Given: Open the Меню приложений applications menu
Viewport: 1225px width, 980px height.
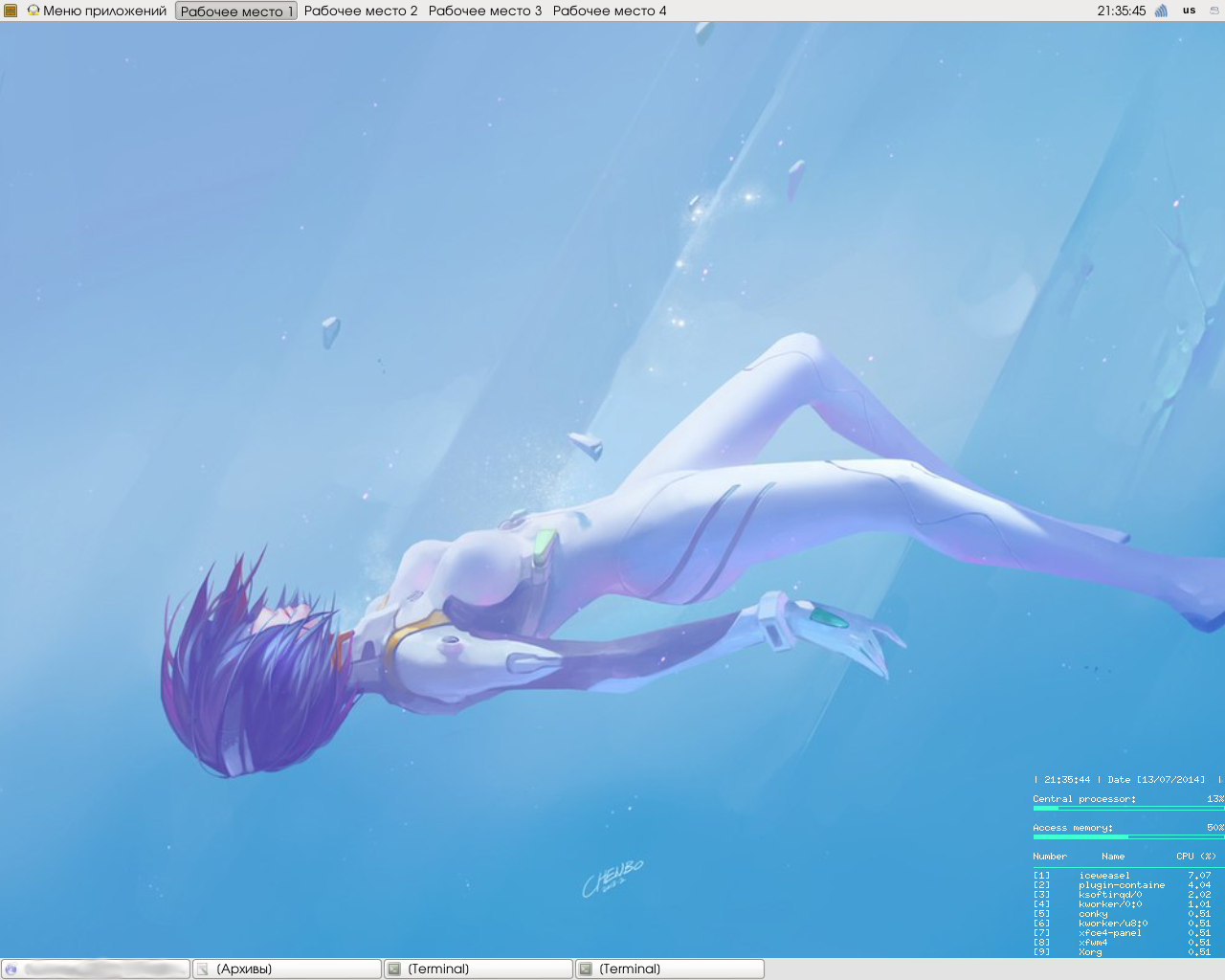Looking at the screenshot, I should 97,11.
